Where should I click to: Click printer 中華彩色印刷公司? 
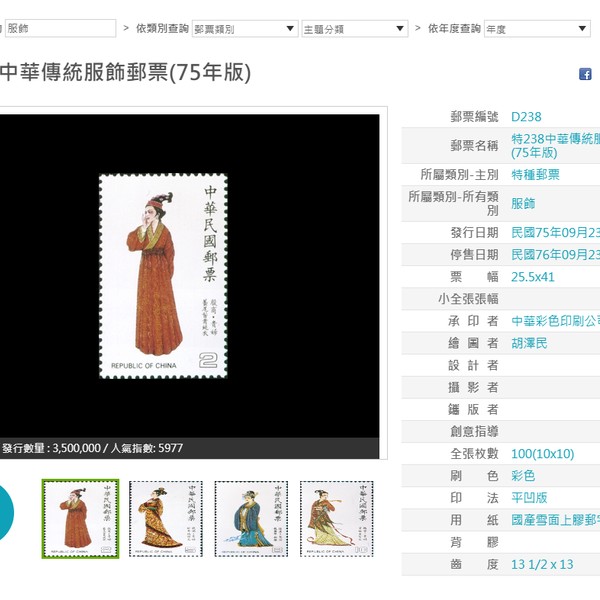click(556, 321)
